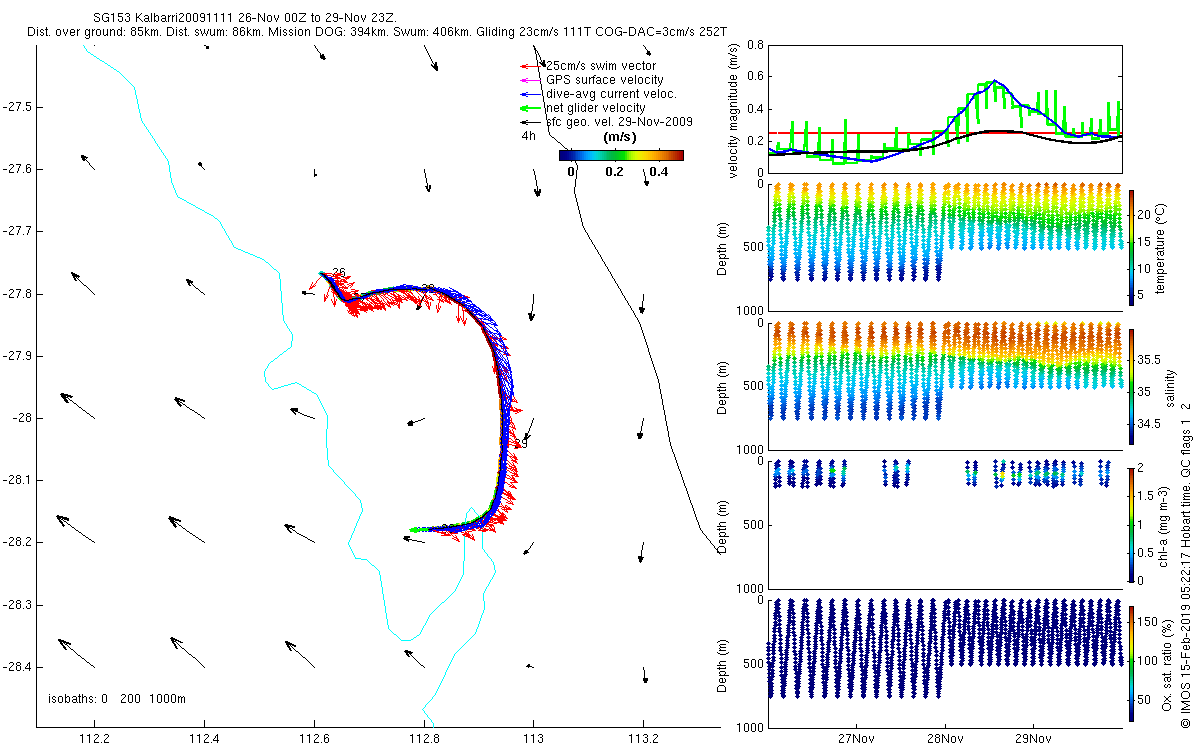Viewport: 1200px width, 750px height.
Task: Select the 'sfc geo. vel. 29-Nov-2009' legend entry
Action: point(619,122)
